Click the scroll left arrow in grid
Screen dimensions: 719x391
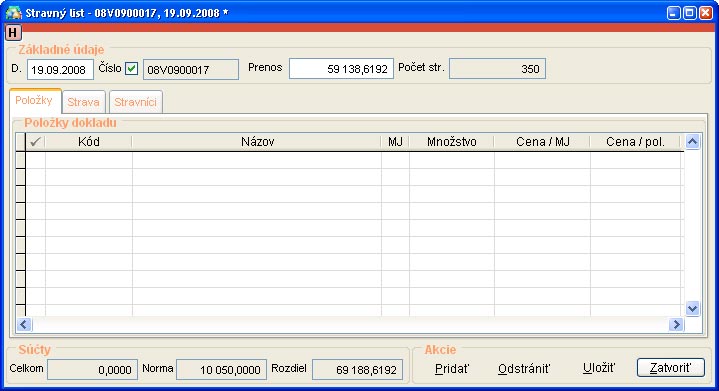point(24,325)
